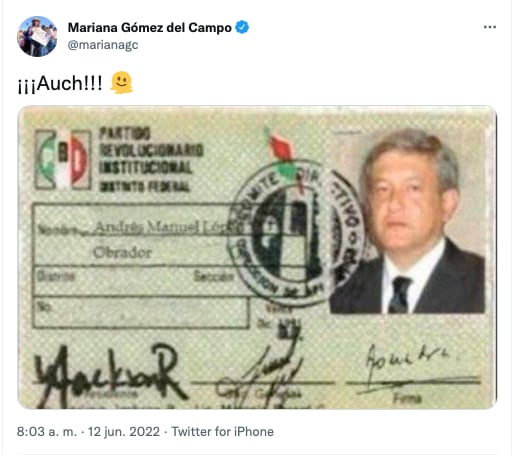Click the small flame emblem above the stamp
The height and width of the screenshot is (455, 513).
click(279, 145)
